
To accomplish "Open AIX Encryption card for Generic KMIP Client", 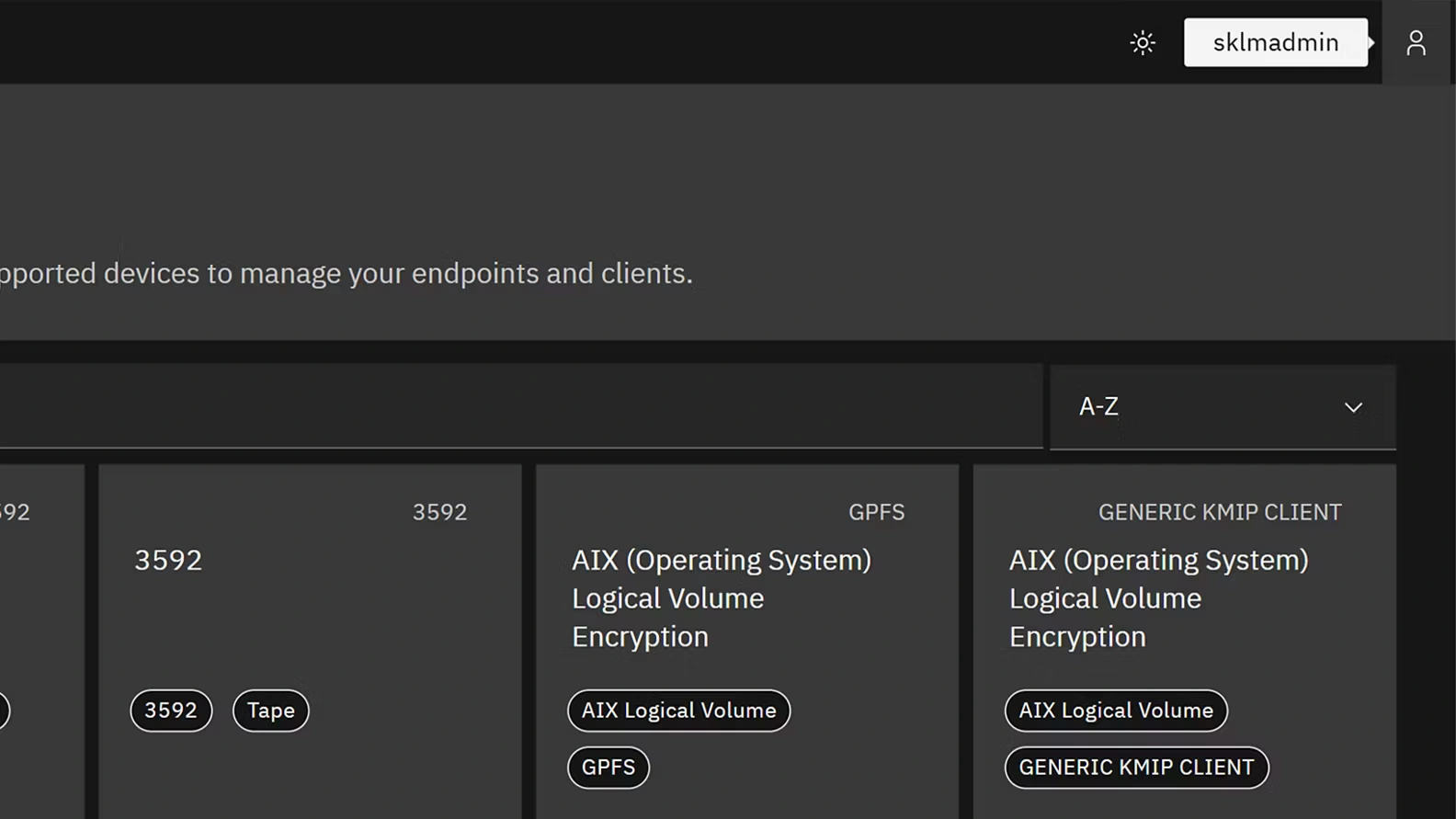I will point(1158,597).
